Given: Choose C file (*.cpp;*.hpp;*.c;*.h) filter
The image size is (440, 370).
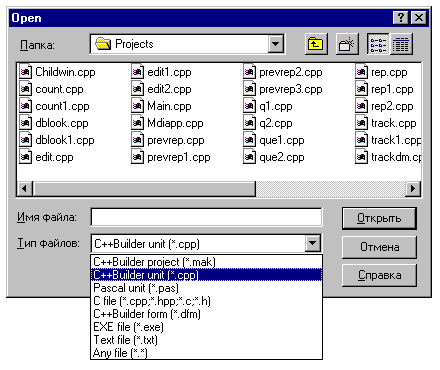Looking at the screenshot, I should (x=206, y=301).
